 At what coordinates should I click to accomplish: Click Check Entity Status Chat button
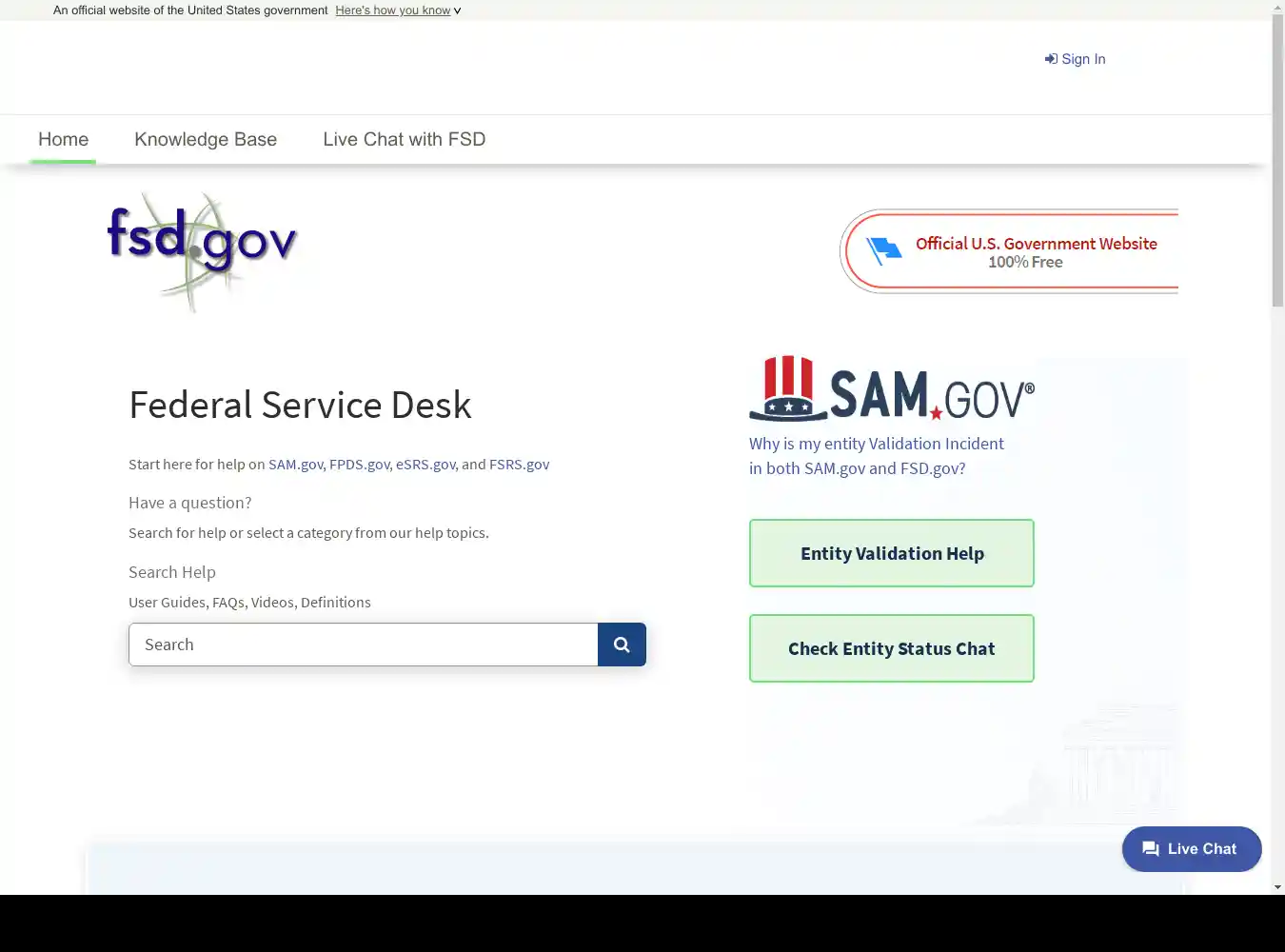click(892, 648)
